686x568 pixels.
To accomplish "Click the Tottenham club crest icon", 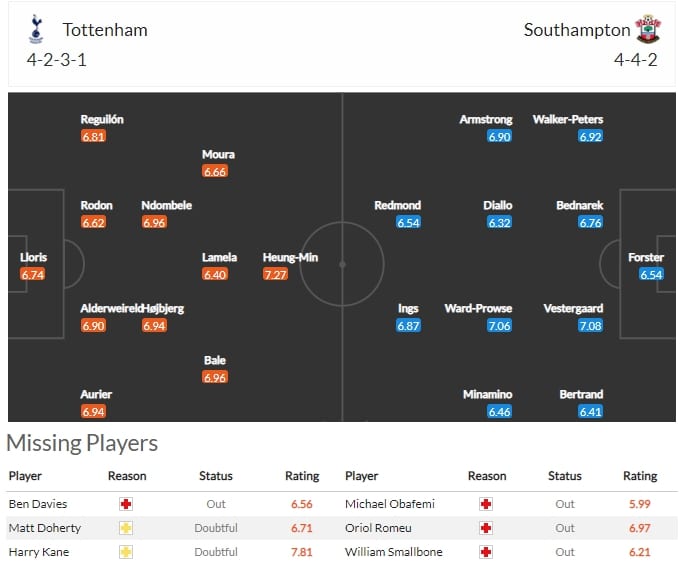I will [36, 29].
